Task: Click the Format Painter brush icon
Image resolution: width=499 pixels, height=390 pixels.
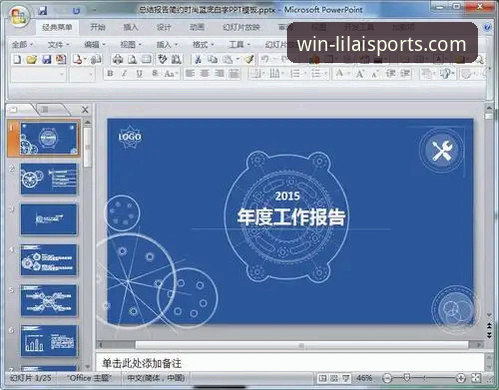Action: 249,60
